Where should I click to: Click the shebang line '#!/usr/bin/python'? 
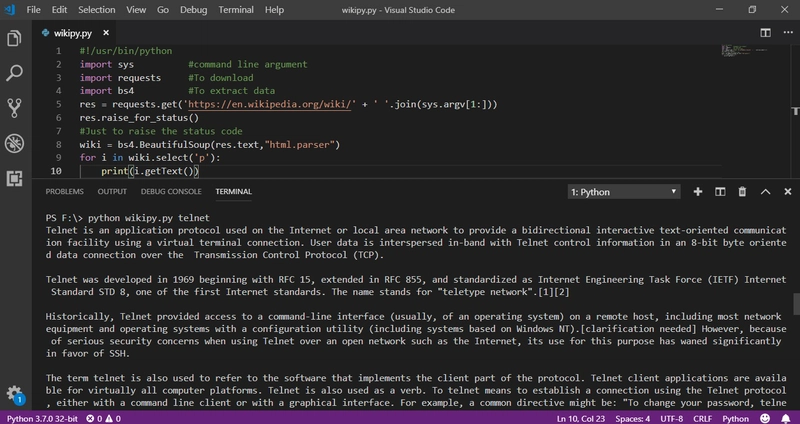pos(126,51)
